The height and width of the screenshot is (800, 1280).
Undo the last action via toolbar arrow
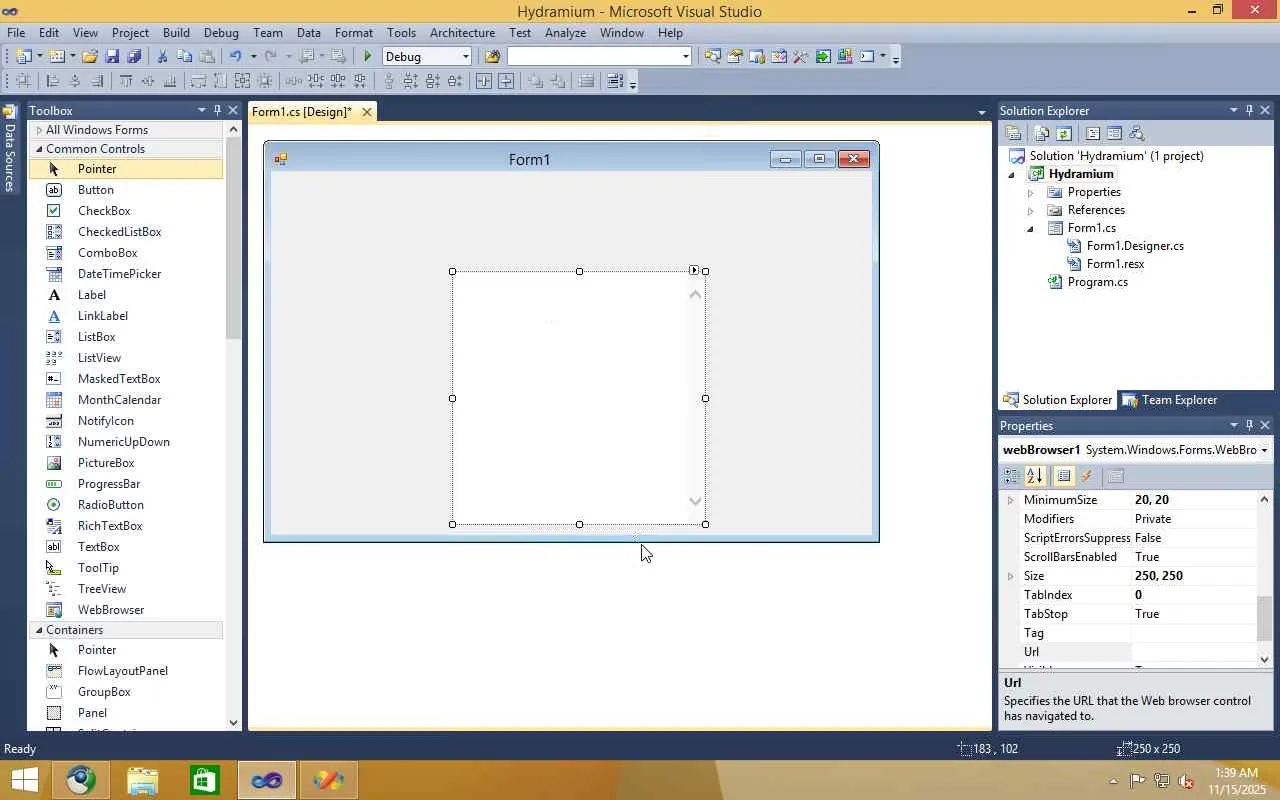coord(235,56)
